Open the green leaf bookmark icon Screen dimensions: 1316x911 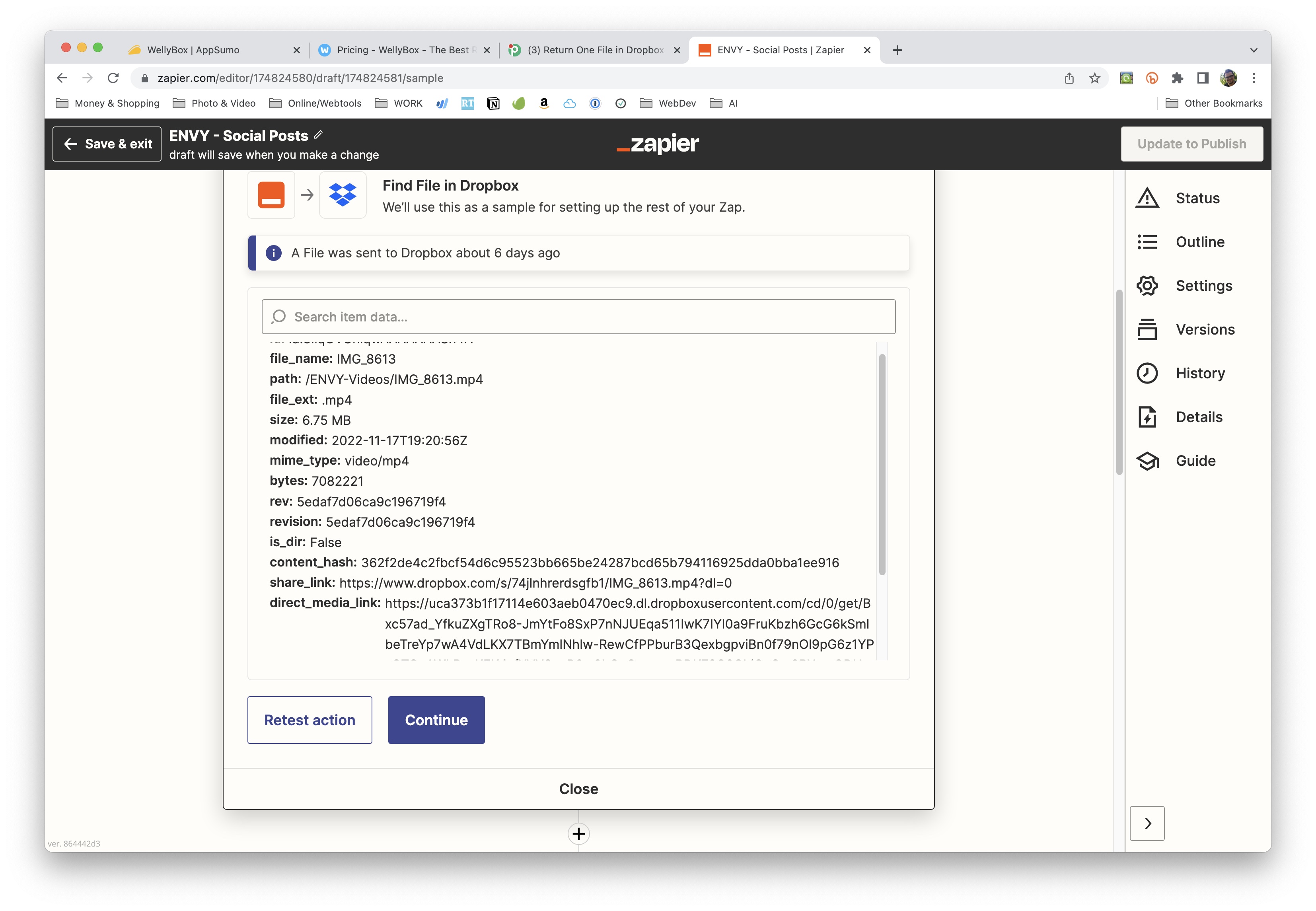coord(518,103)
